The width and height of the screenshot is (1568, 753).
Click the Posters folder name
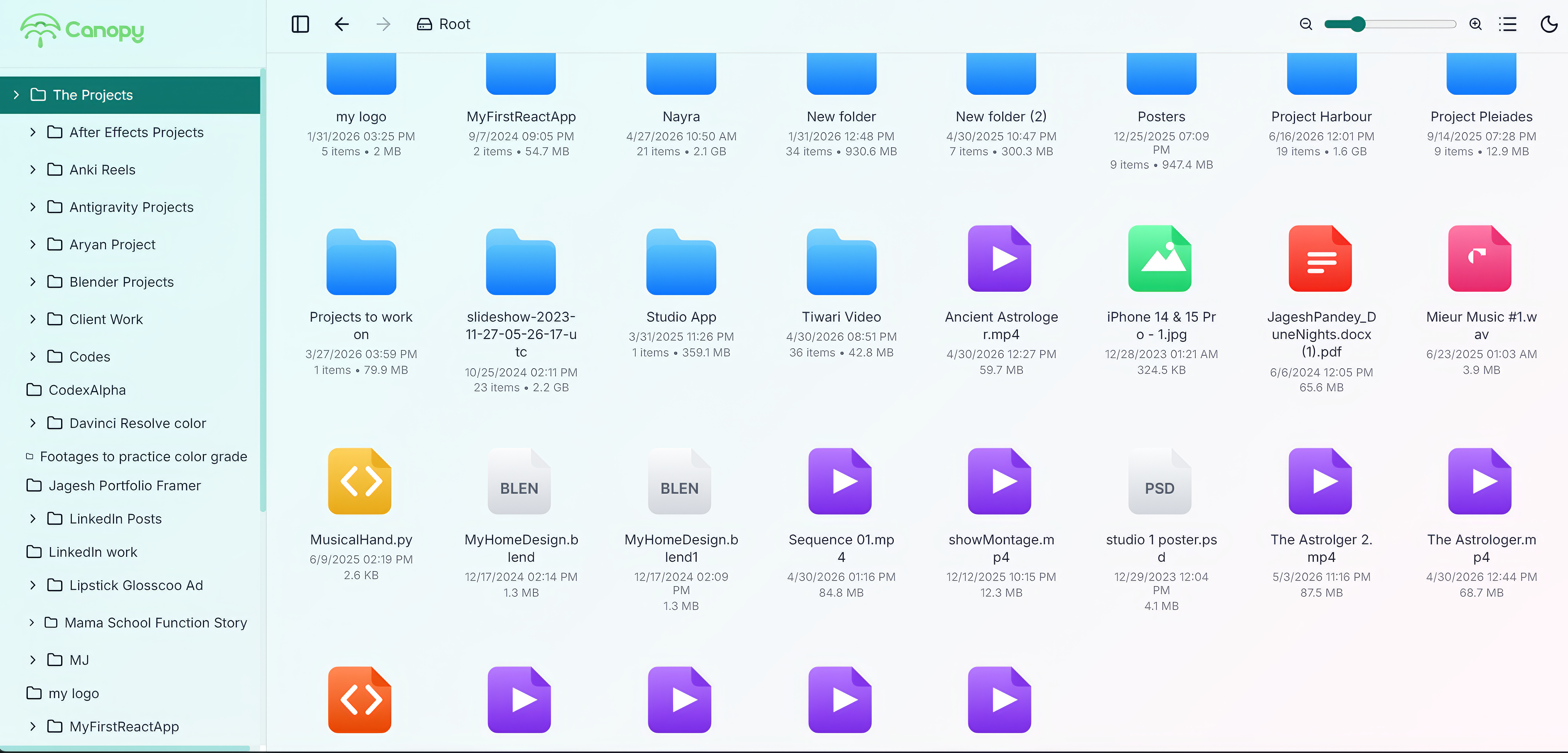1161,116
